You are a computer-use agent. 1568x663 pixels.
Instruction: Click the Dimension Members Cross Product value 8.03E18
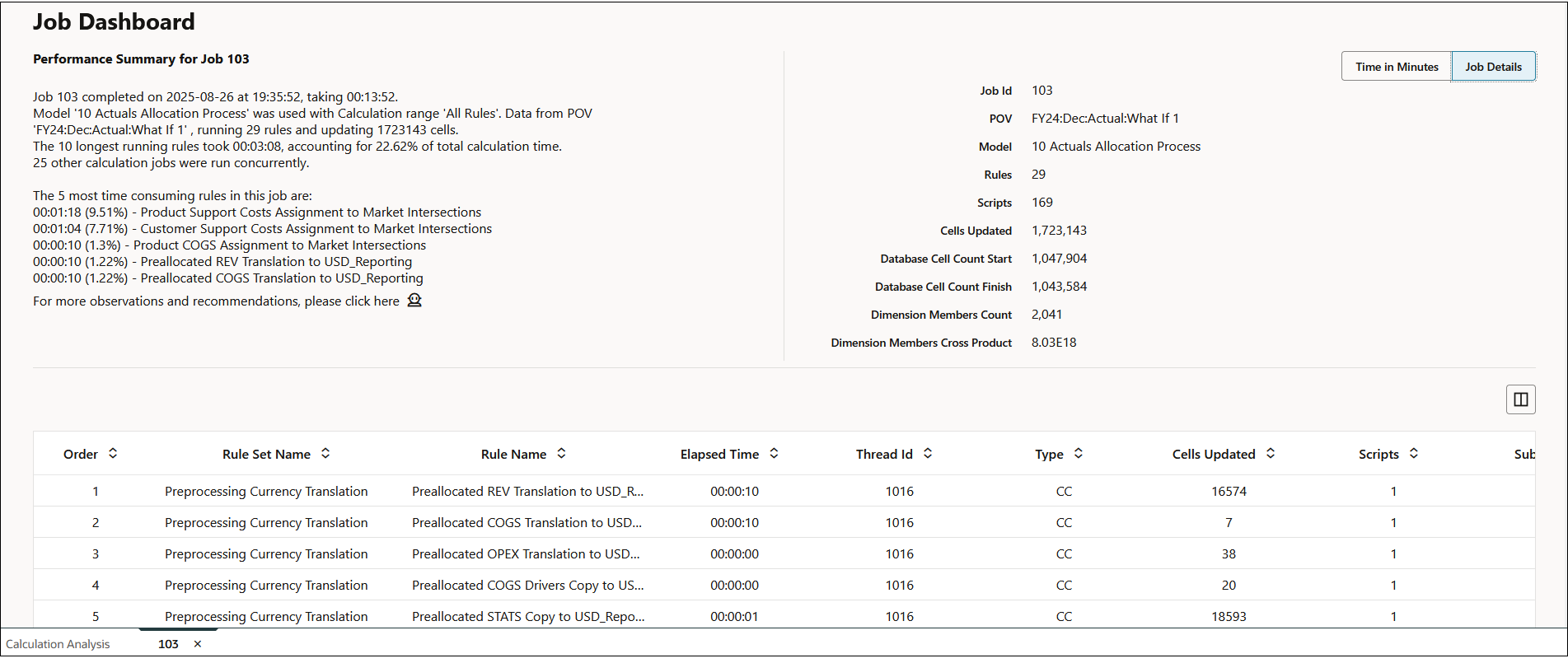[x=1054, y=343]
